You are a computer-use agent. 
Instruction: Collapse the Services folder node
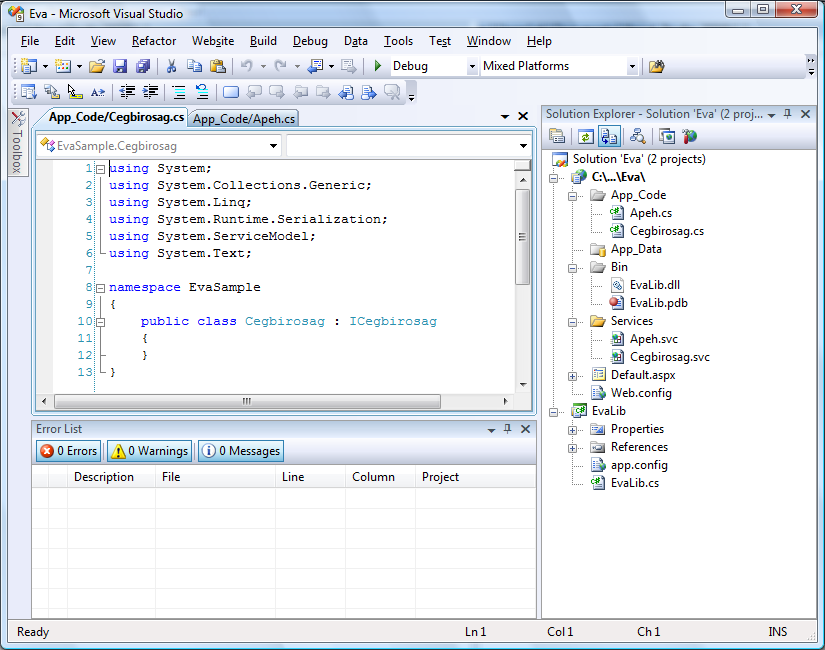572,322
